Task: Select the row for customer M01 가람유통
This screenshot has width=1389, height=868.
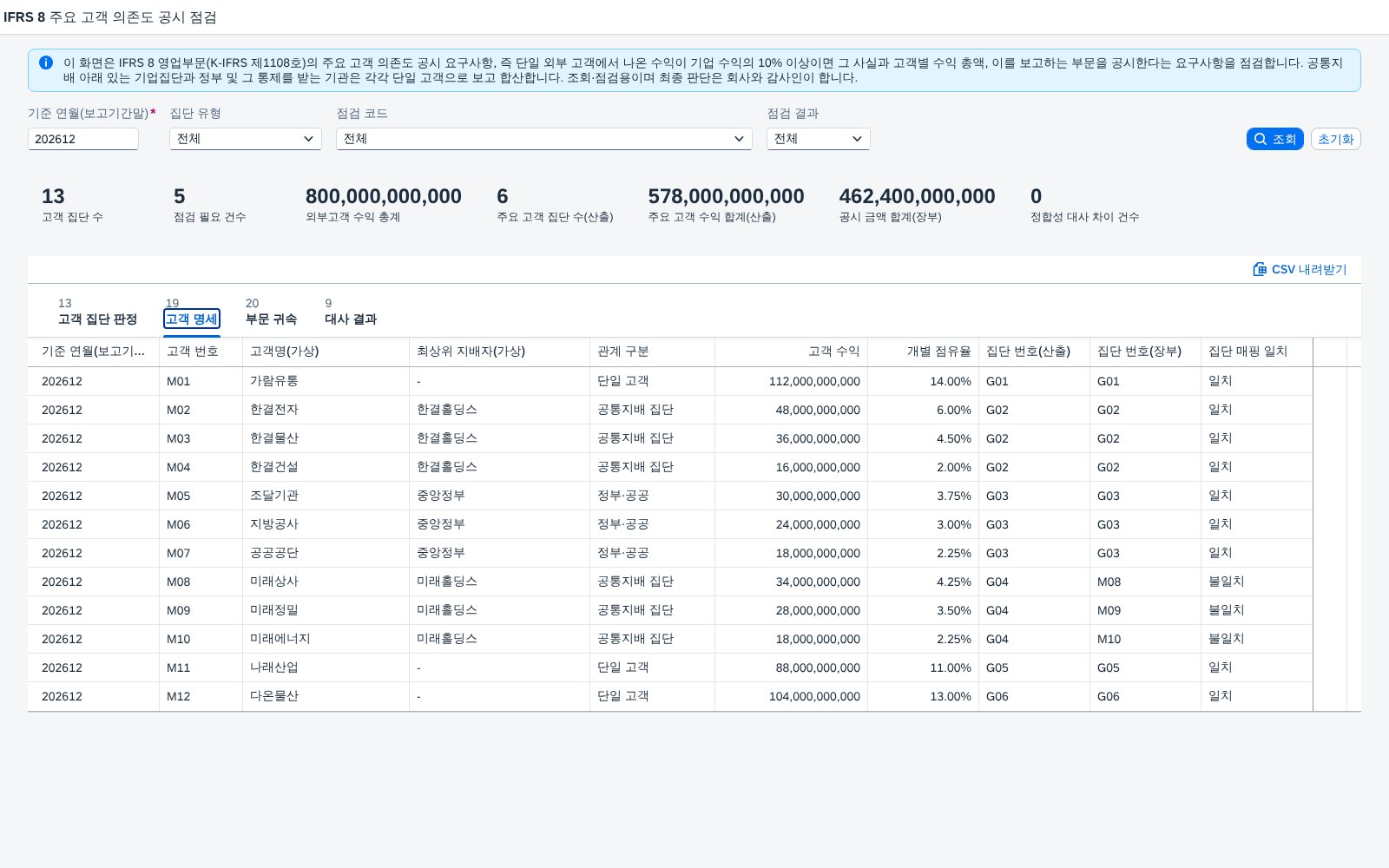Action: (x=670, y=381)
